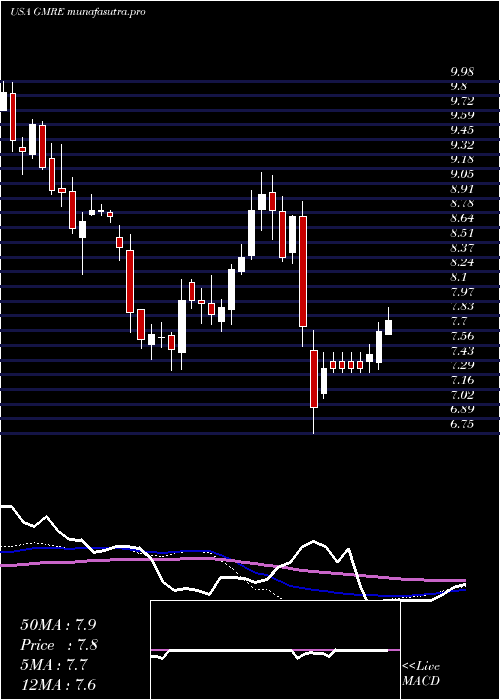Click the tall red candle falling from 8.64

[x=303, y=271]
